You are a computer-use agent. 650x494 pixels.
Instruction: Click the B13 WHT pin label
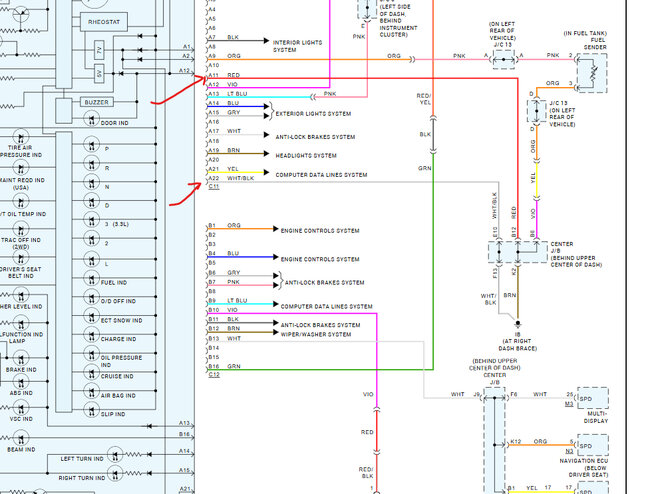224,339
